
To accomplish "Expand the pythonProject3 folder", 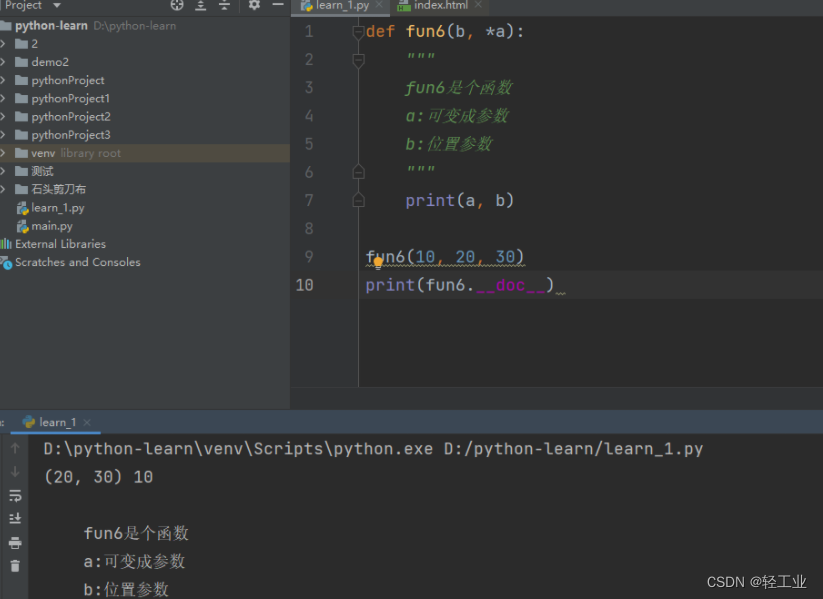I will click(x=3, y=135).
